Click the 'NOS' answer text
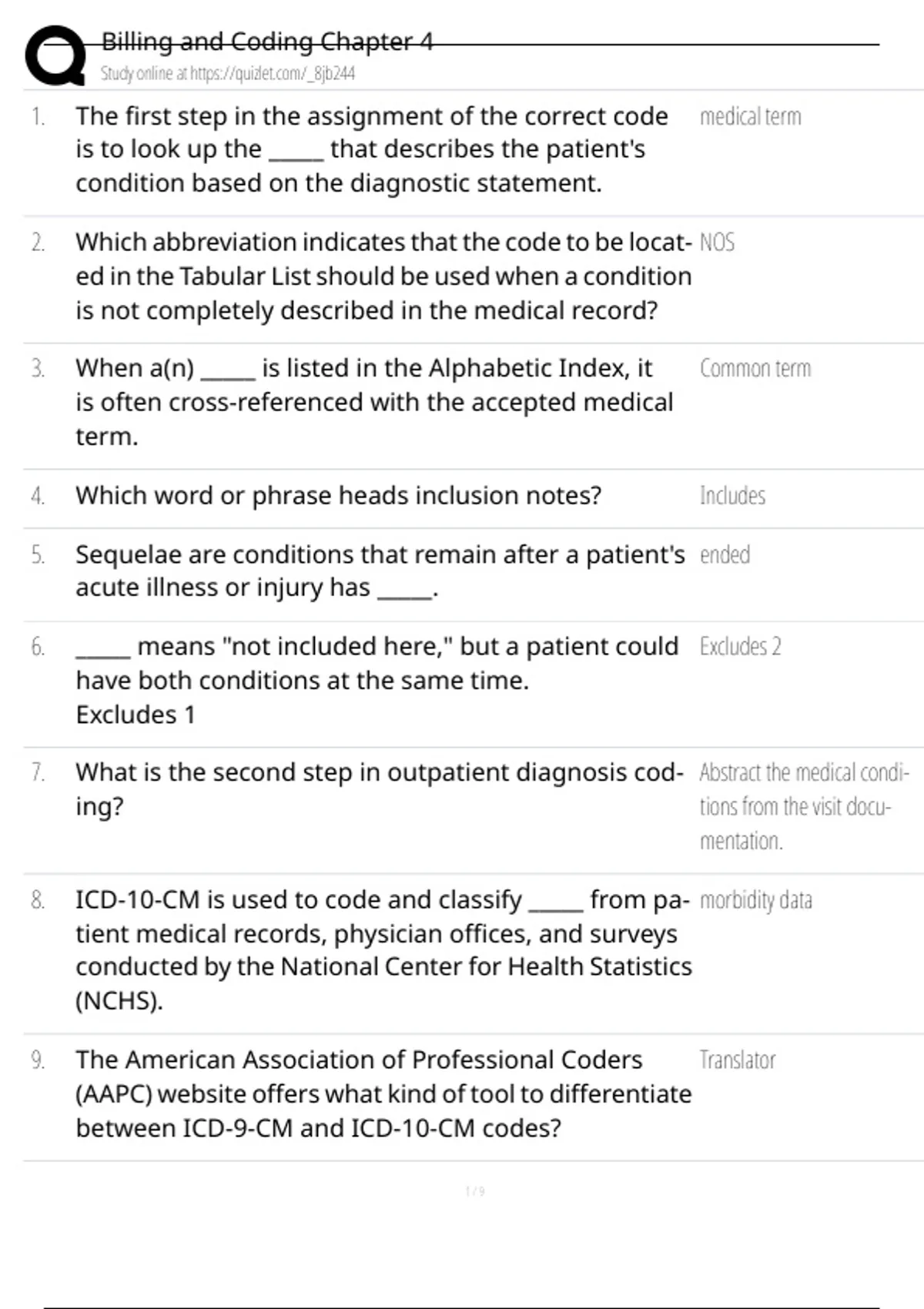924x1309 pixels. tap(717, 243)
